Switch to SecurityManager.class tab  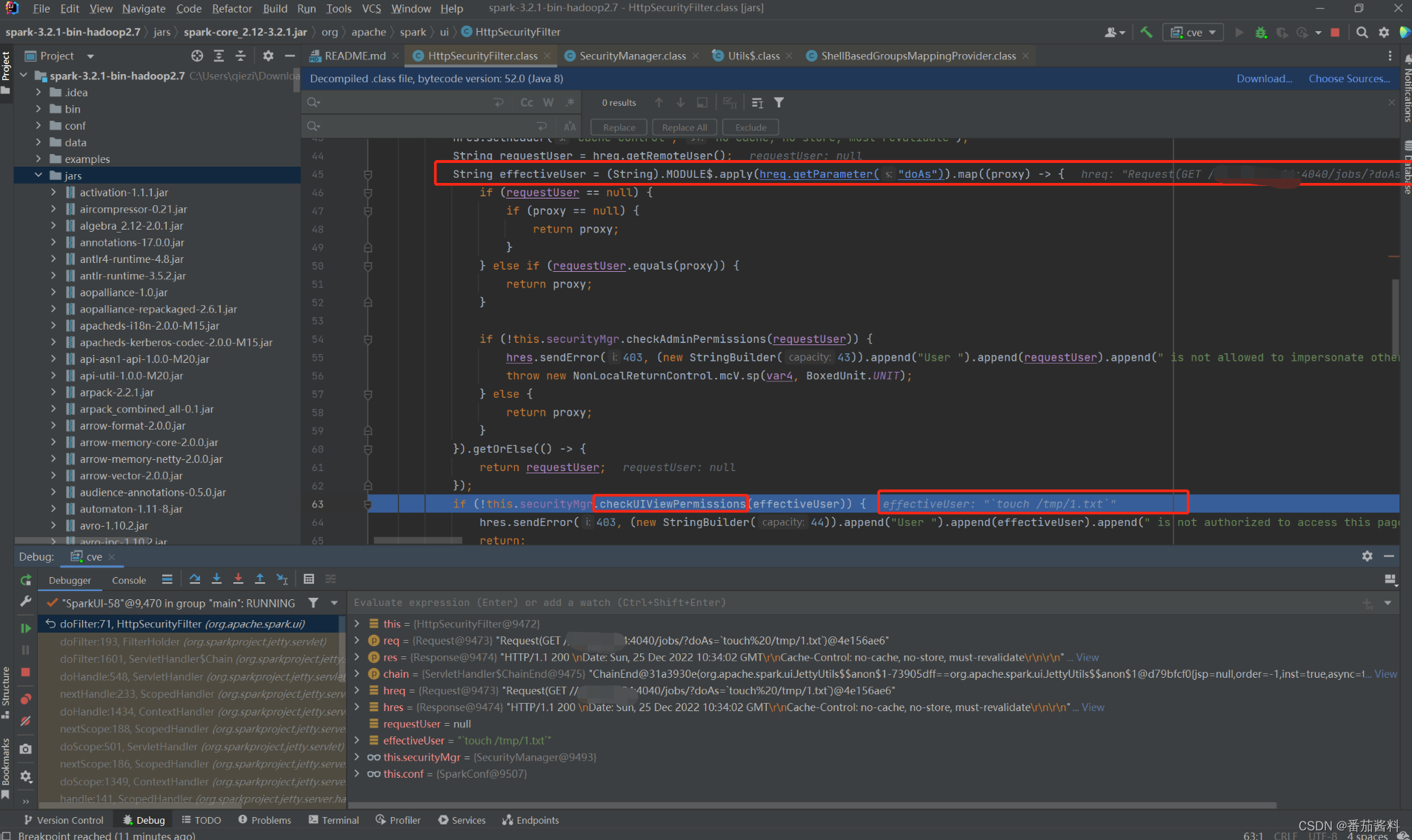[632, 56]
